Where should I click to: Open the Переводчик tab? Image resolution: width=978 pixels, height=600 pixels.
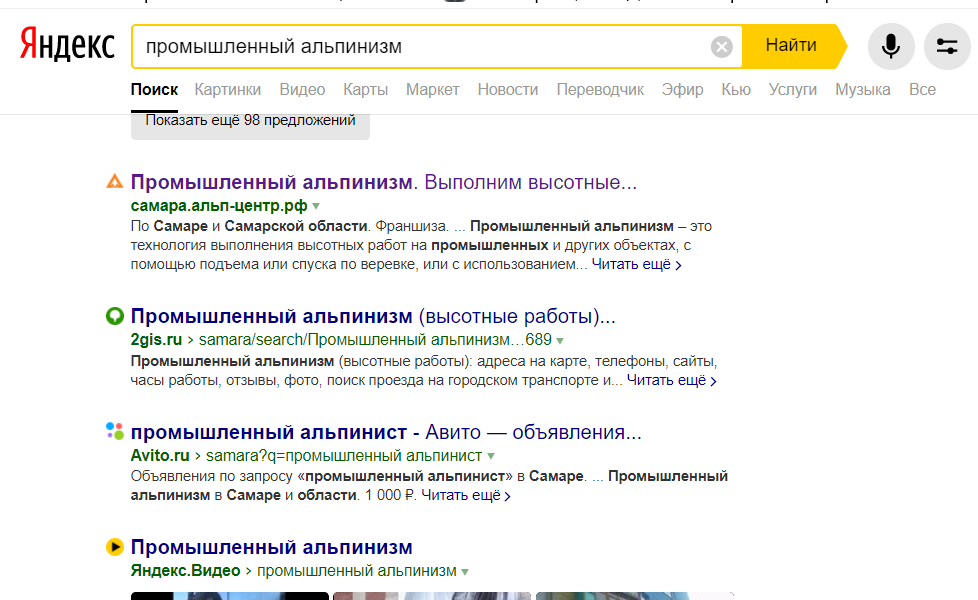pyautogui.click(x=600, y=90)
